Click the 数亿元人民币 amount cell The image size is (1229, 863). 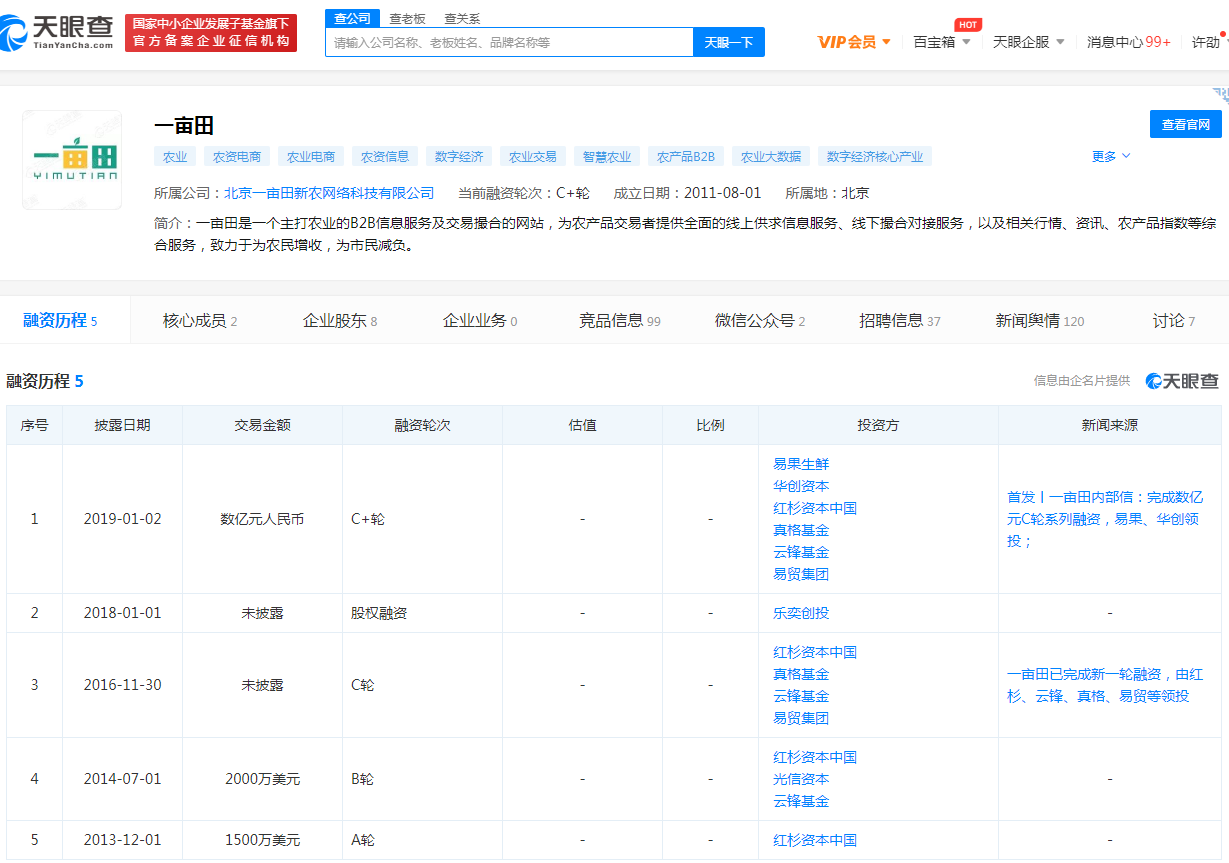pyautogui.click(x=262, y=519)
